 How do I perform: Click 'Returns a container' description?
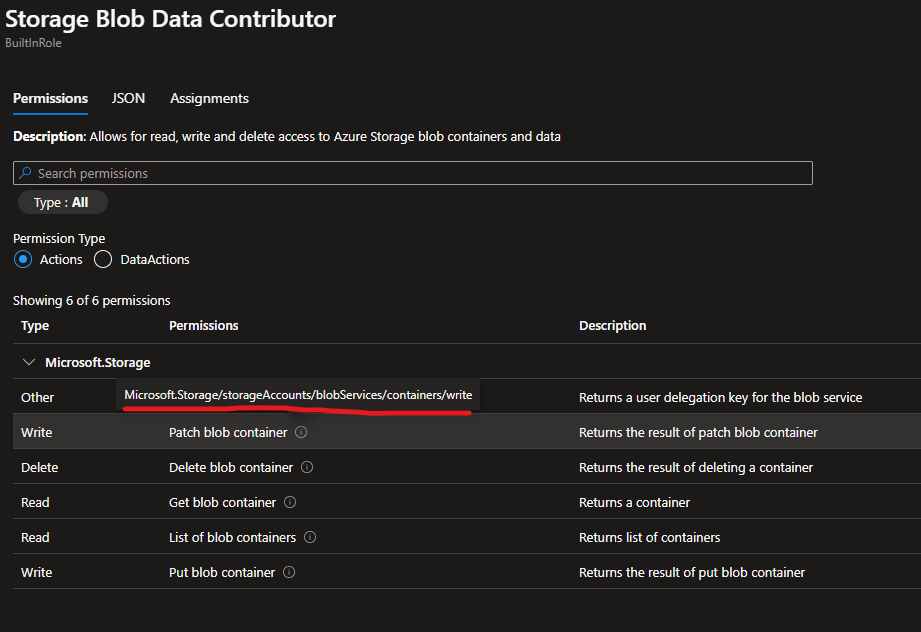click(x=634, y=502)
